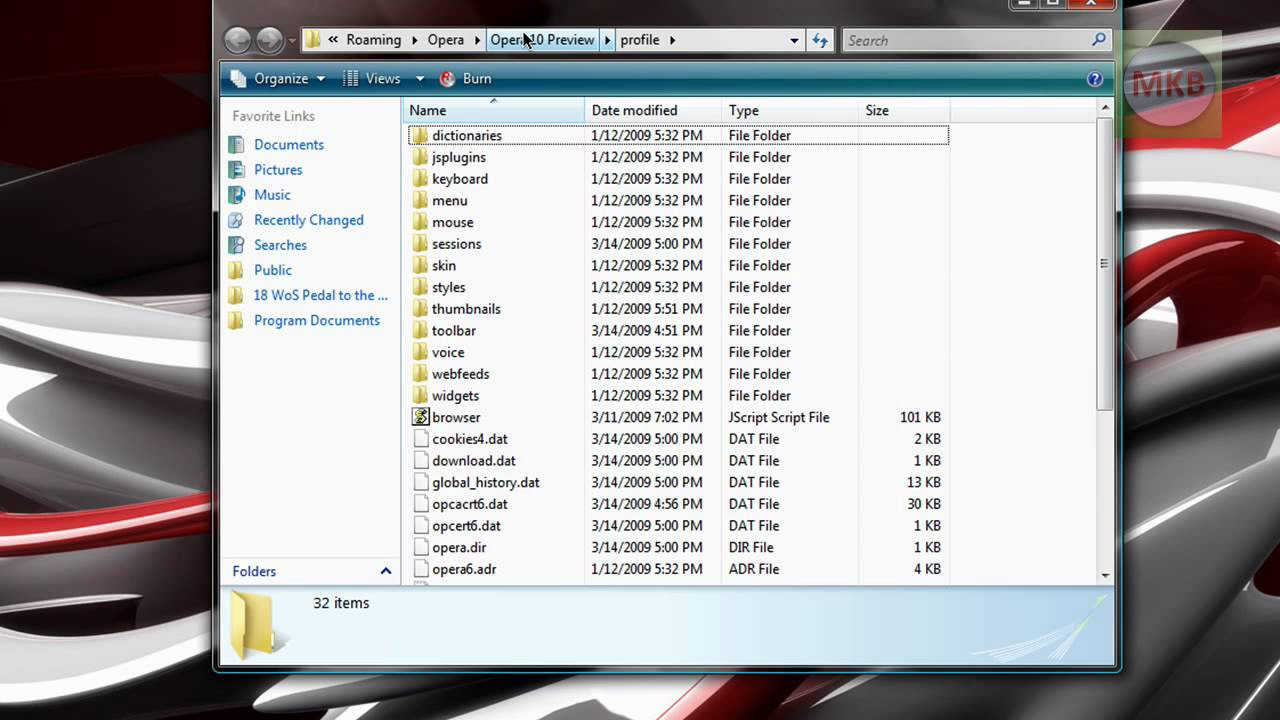Click the Burn disc icon in the toolbar
Screen dimensions: 1280x720
[x=448, y=79]
